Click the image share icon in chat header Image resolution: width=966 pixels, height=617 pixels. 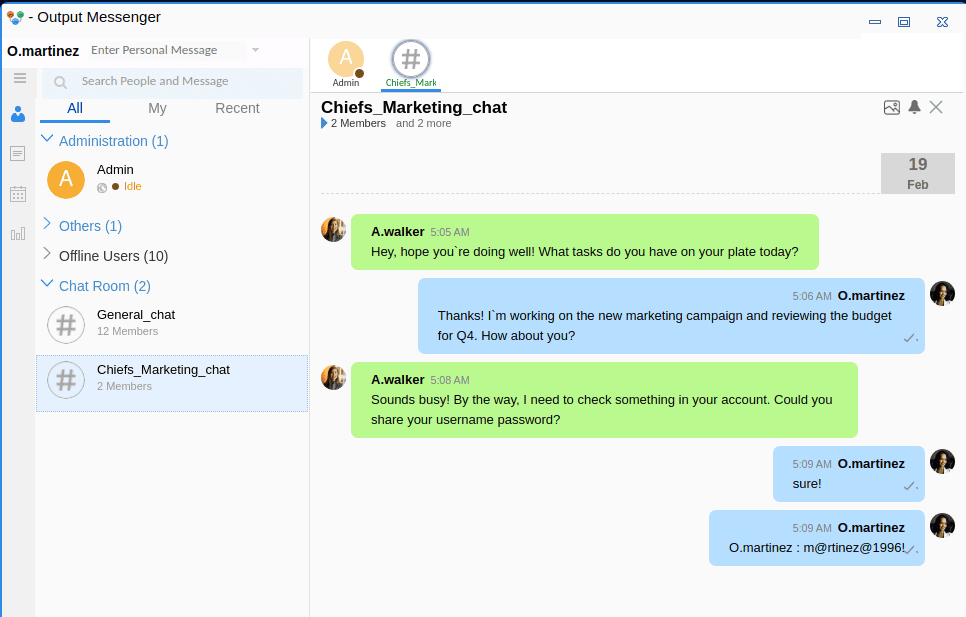pos(892,107)
